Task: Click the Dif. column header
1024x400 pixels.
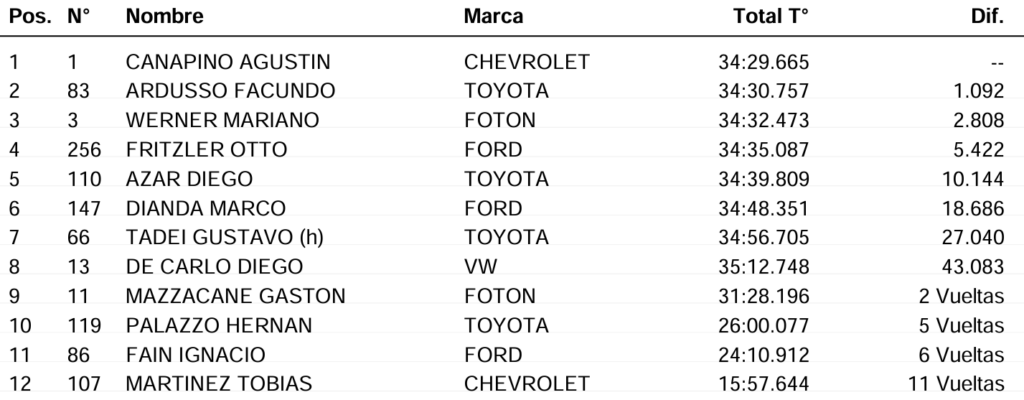Action: (x=987, y=16)
